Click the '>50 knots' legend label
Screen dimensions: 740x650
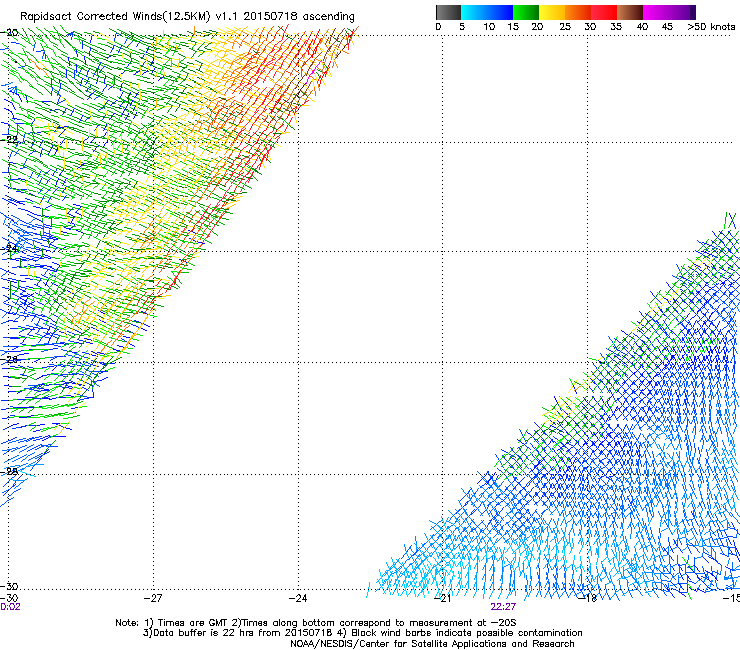coord(711,27)
